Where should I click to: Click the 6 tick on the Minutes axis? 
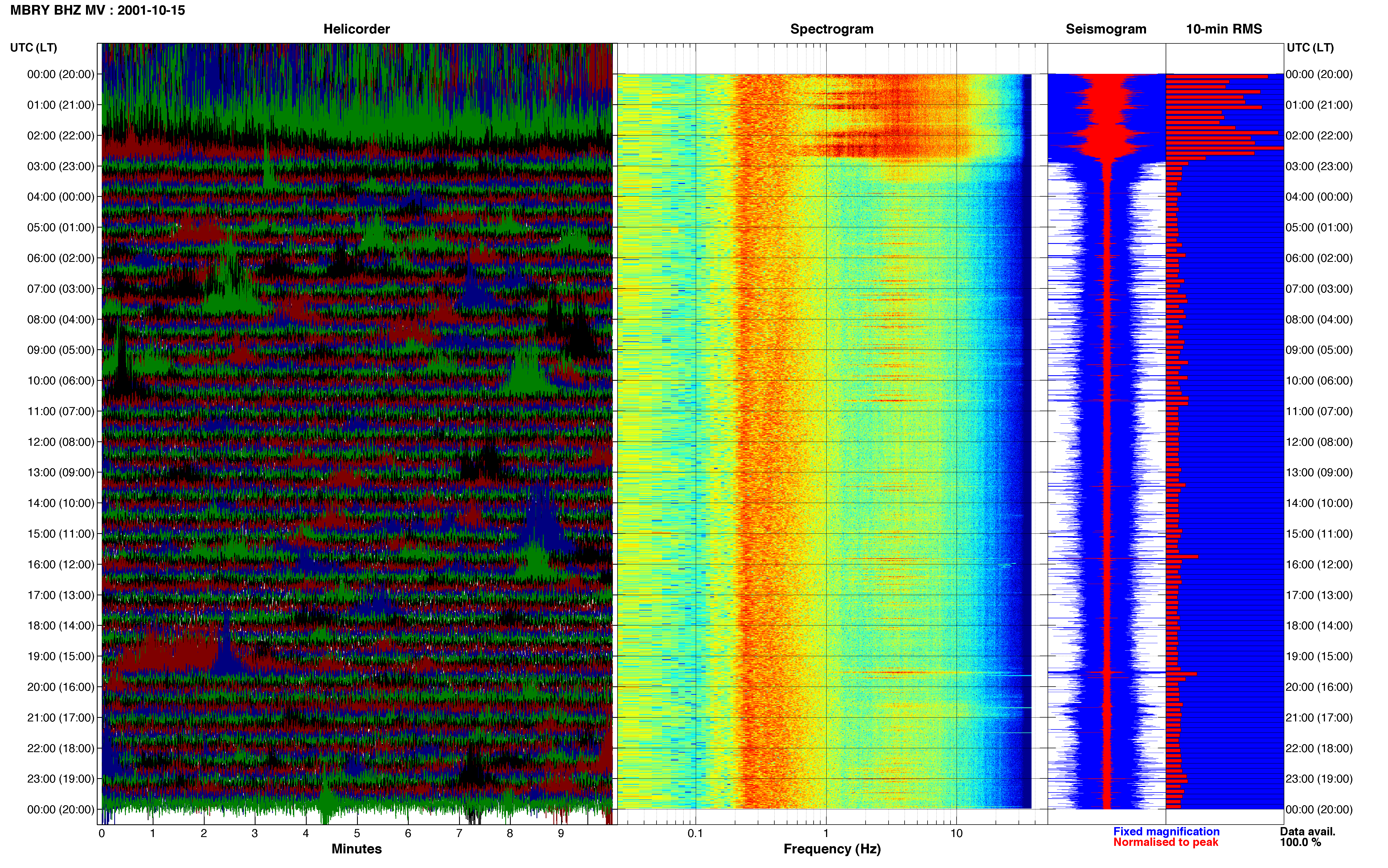point(408,833)
